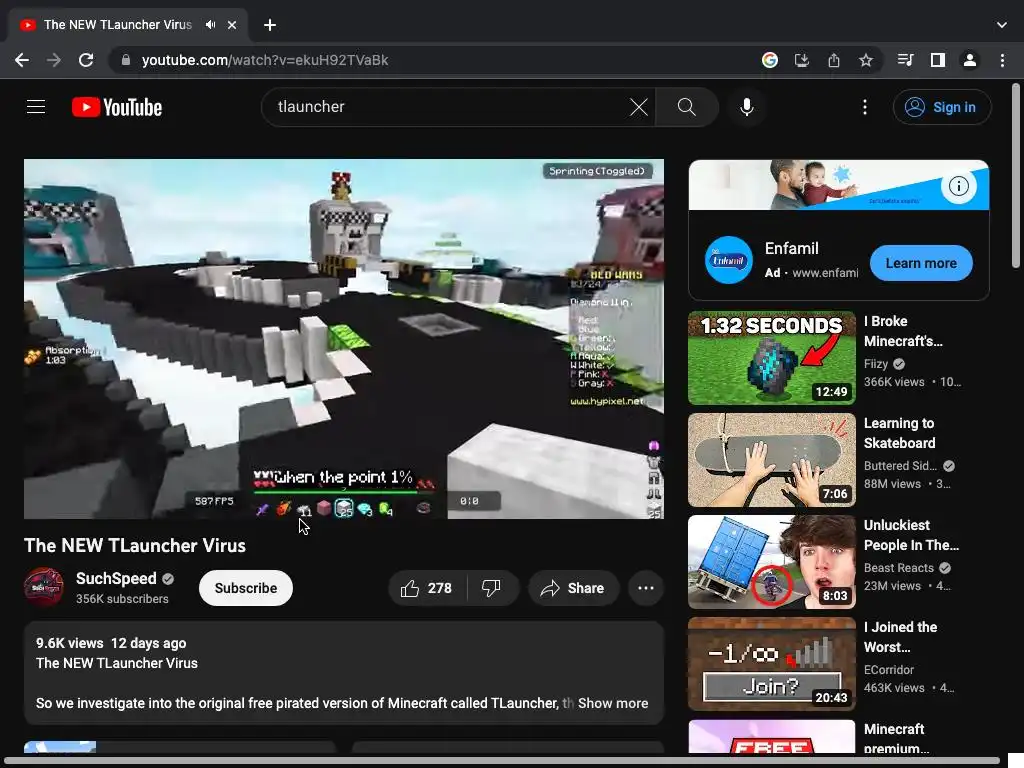The image size is (1024, 768).
Task: Click the ECorridor channel name
Action: pyautogui.click(x=889, y=669)
